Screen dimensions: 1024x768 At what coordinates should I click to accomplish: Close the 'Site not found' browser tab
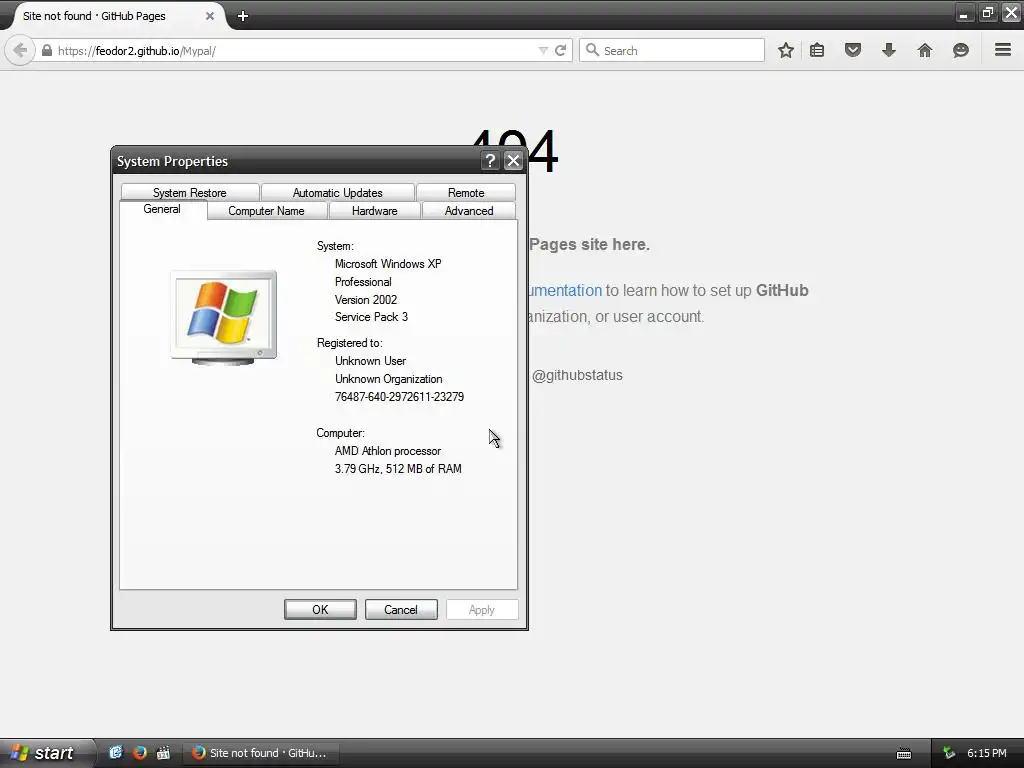[210, 16]
